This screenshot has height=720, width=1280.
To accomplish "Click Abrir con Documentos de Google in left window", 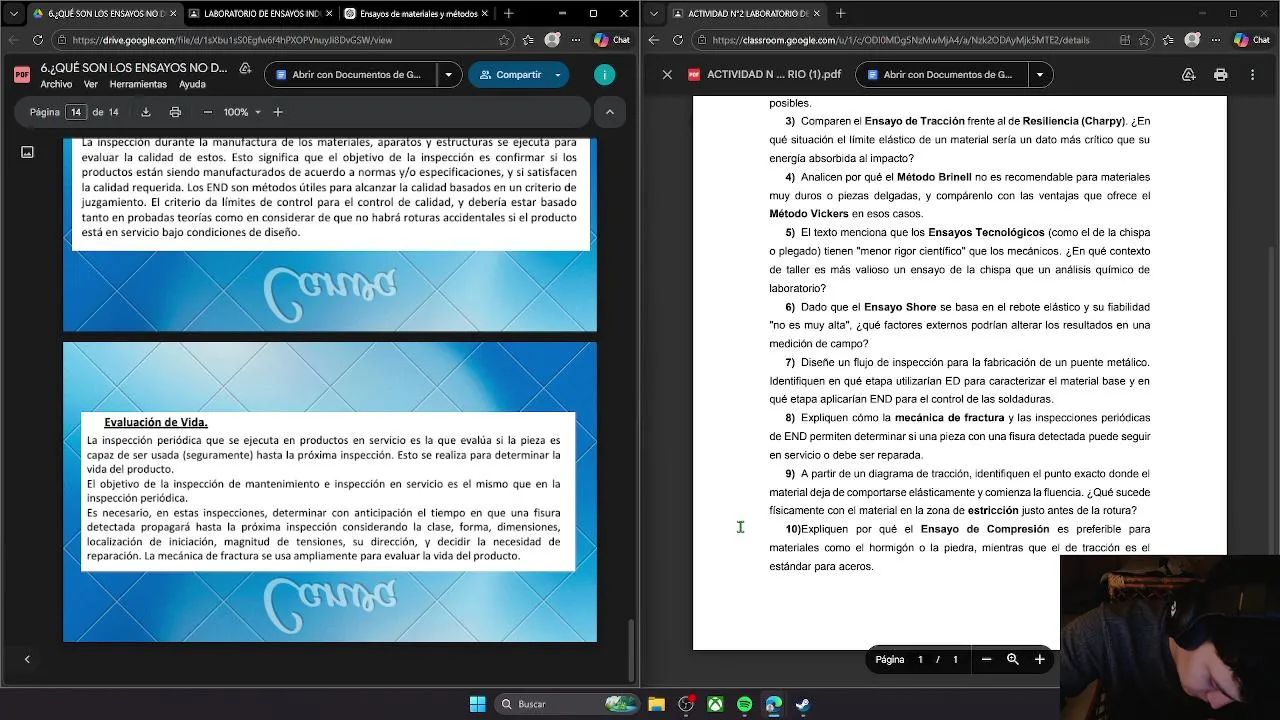I will click(x=350, y=75).
